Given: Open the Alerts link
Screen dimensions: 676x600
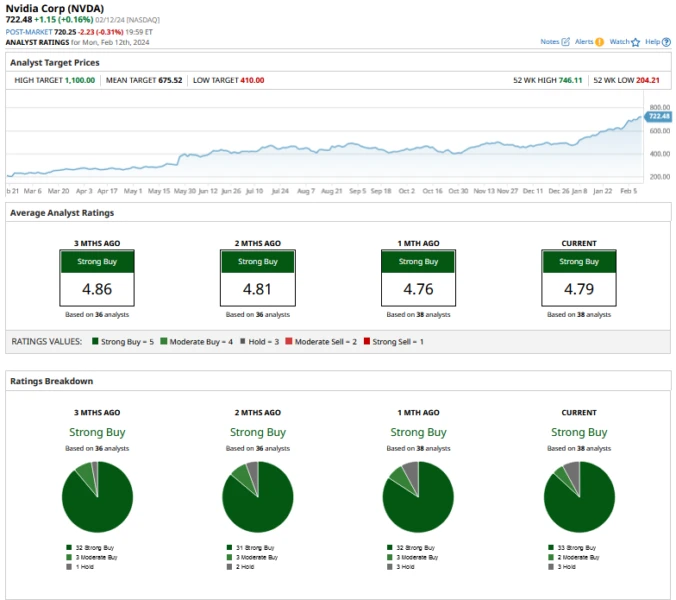Looking at the screenshot, I should [x=584, y=41].
